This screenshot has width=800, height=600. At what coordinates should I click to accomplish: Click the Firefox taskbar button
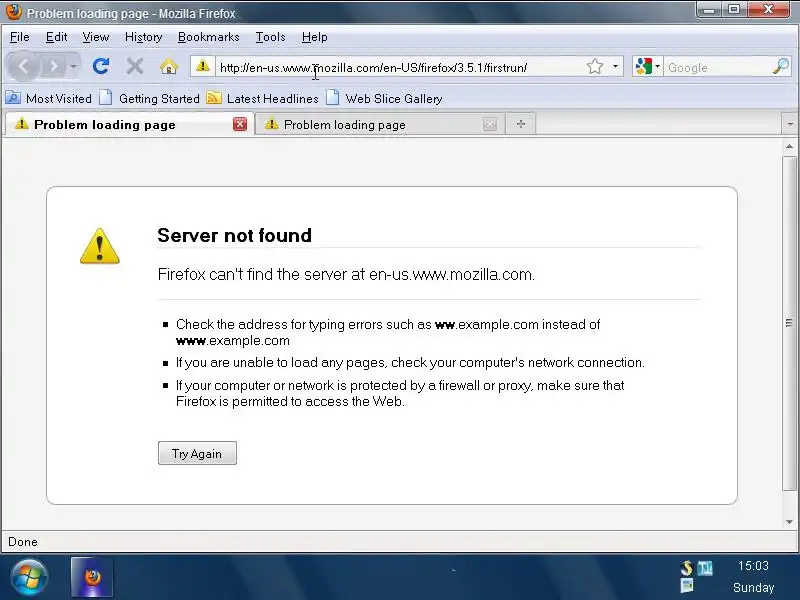[92, 578]
